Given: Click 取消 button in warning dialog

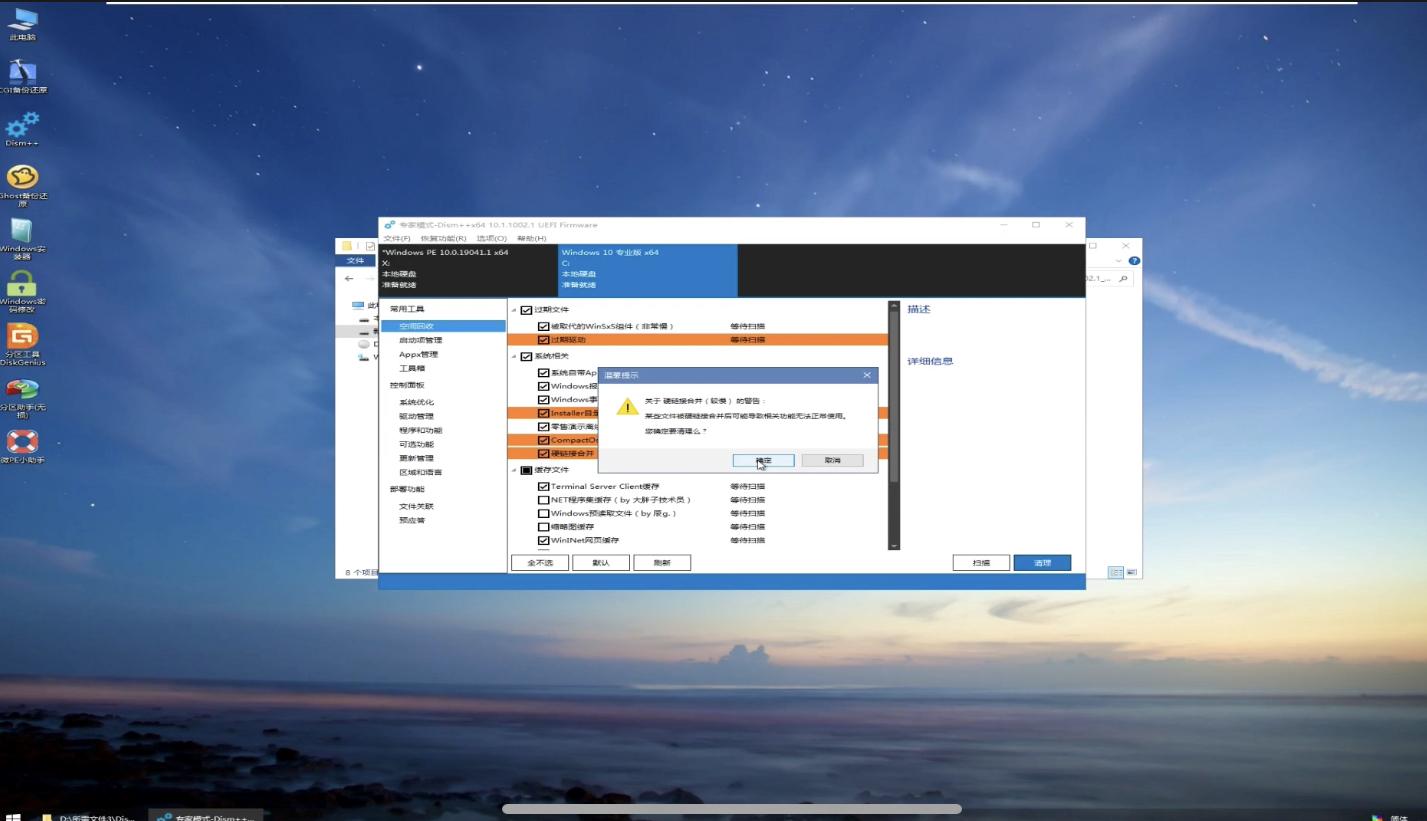Looking at the screenshot, I should click(x=832, y=460).
